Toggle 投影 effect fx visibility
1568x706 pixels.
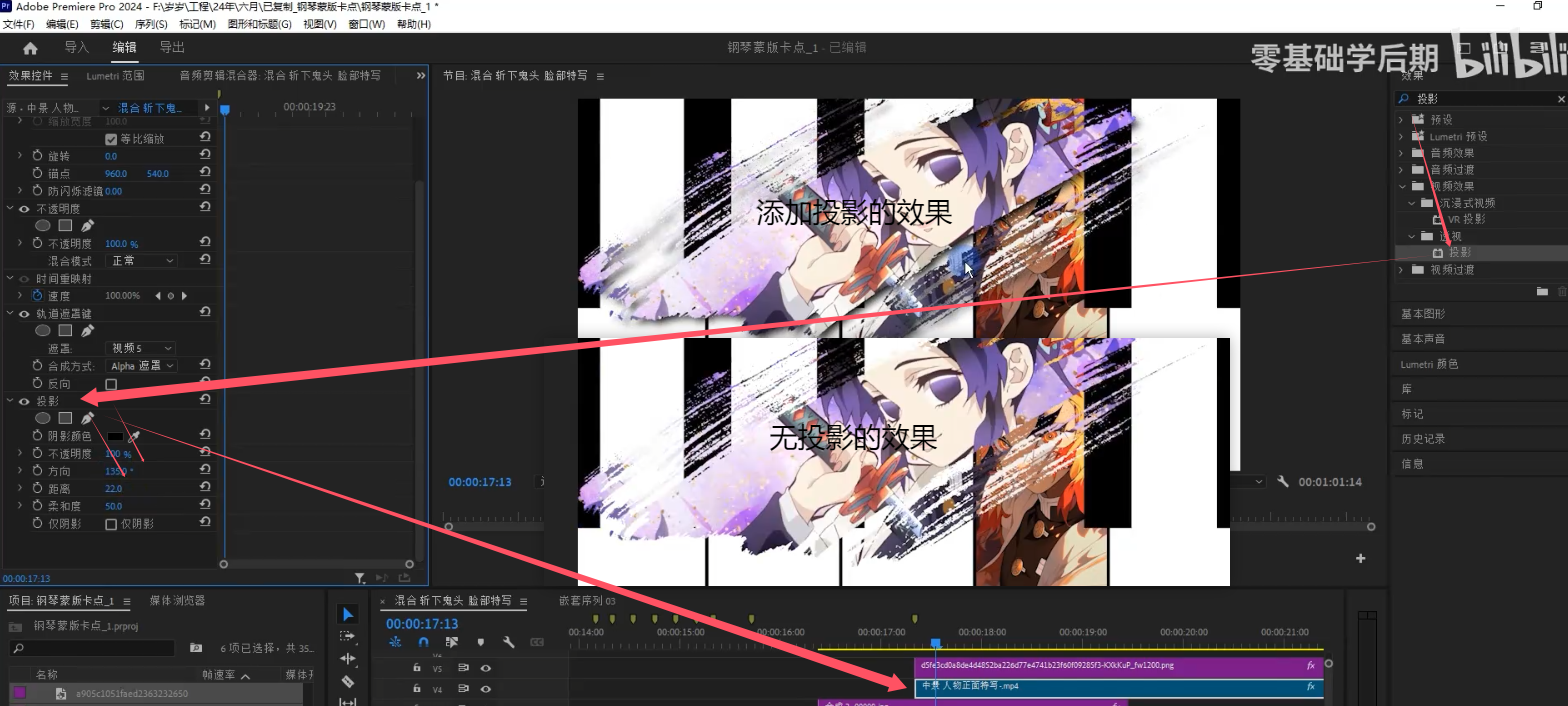click(x=24, y=401)
